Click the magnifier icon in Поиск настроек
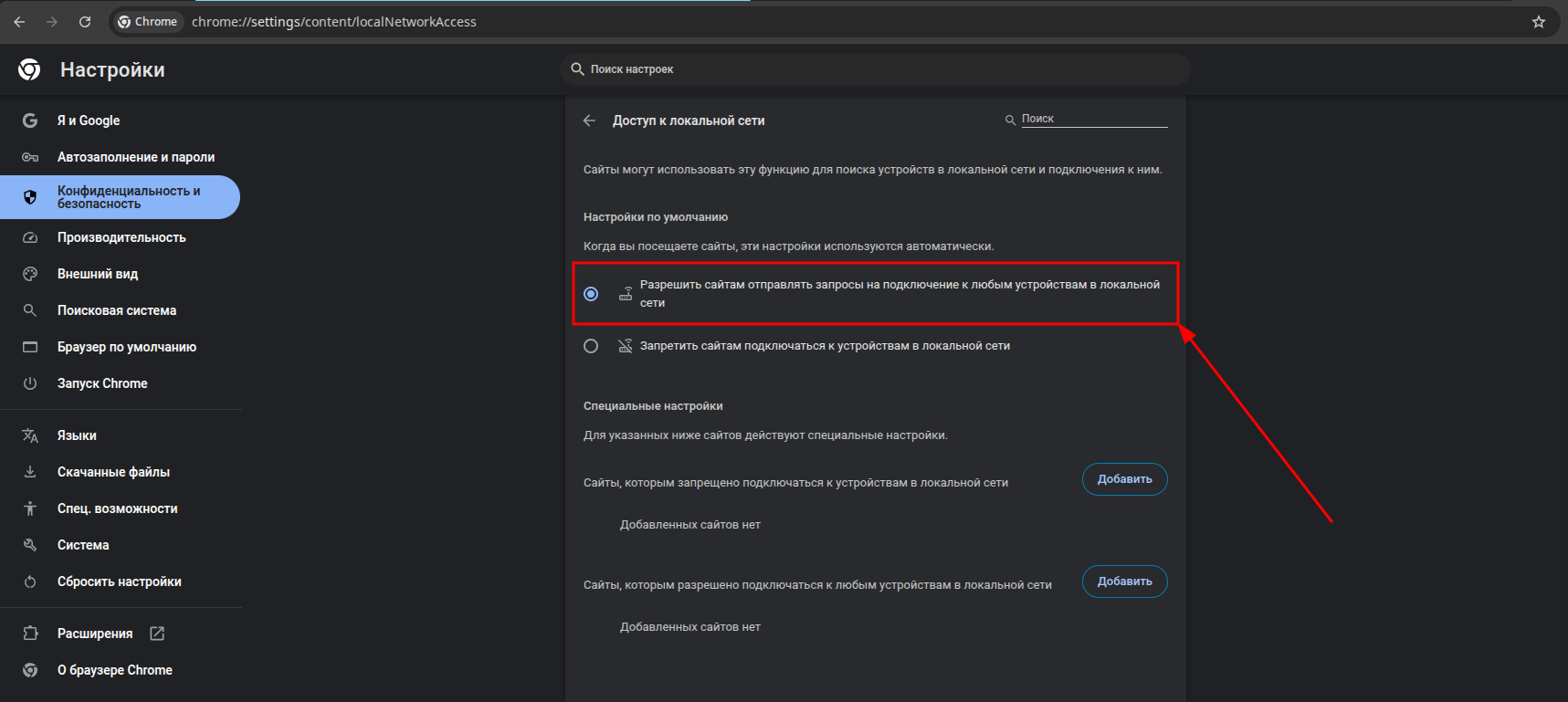Screen dimensions: 1568x702 577,69
